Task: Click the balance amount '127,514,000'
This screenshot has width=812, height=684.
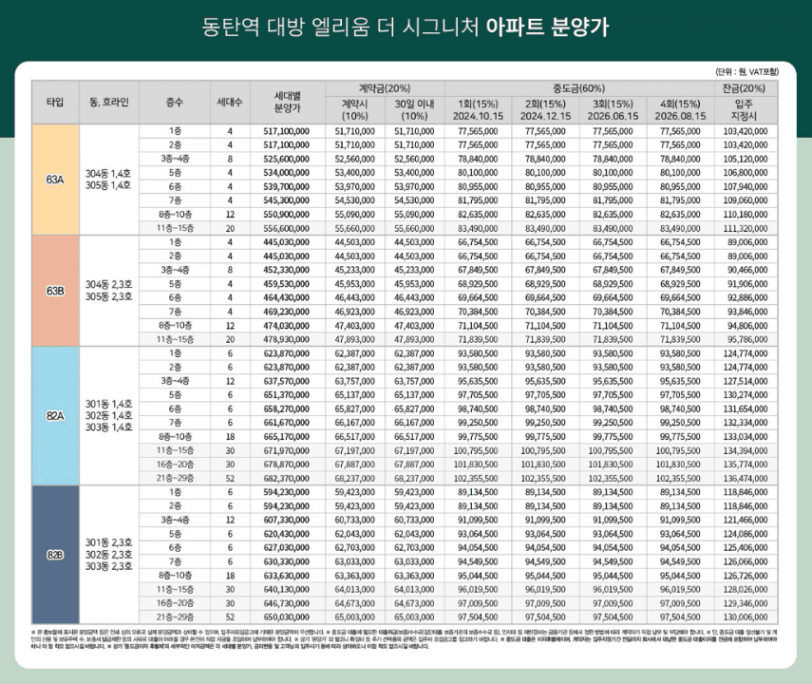Action: [x=745, y=381]
